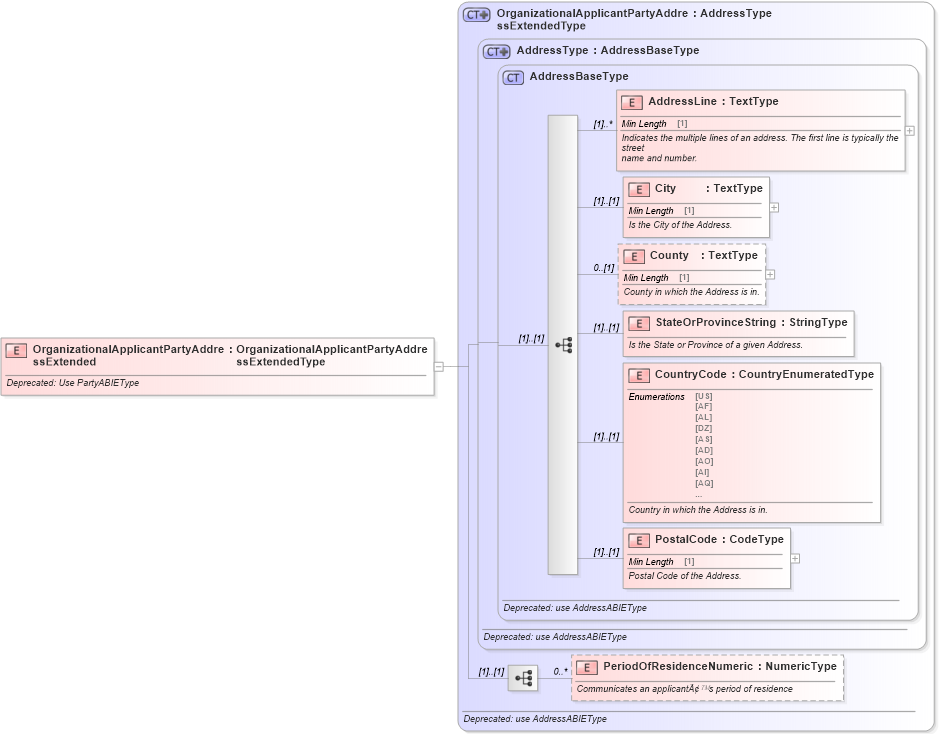Select the County element icon
Viewport: 939px width, 734px height.
634,256
